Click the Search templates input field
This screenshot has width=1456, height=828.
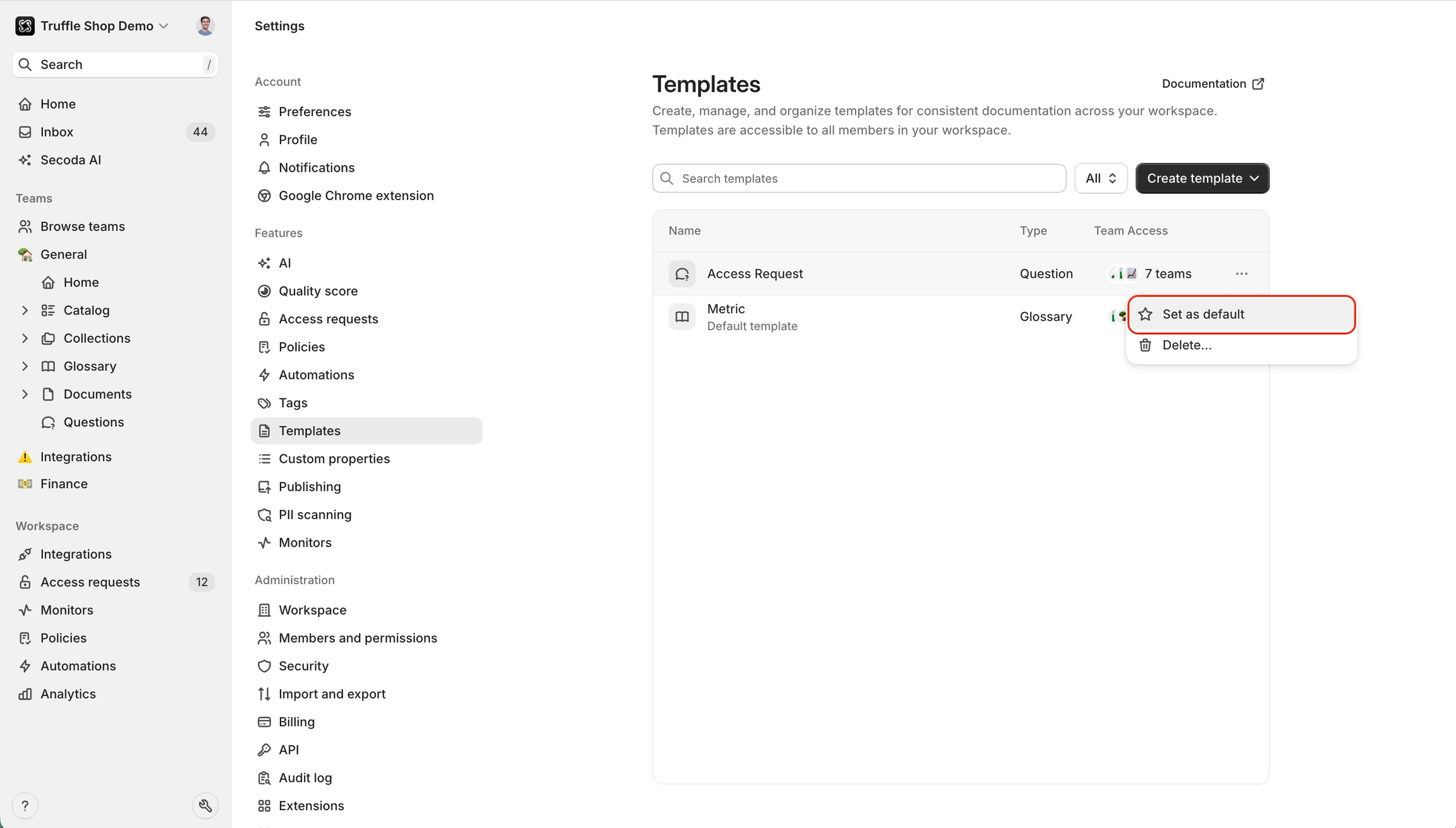point(859,178)
